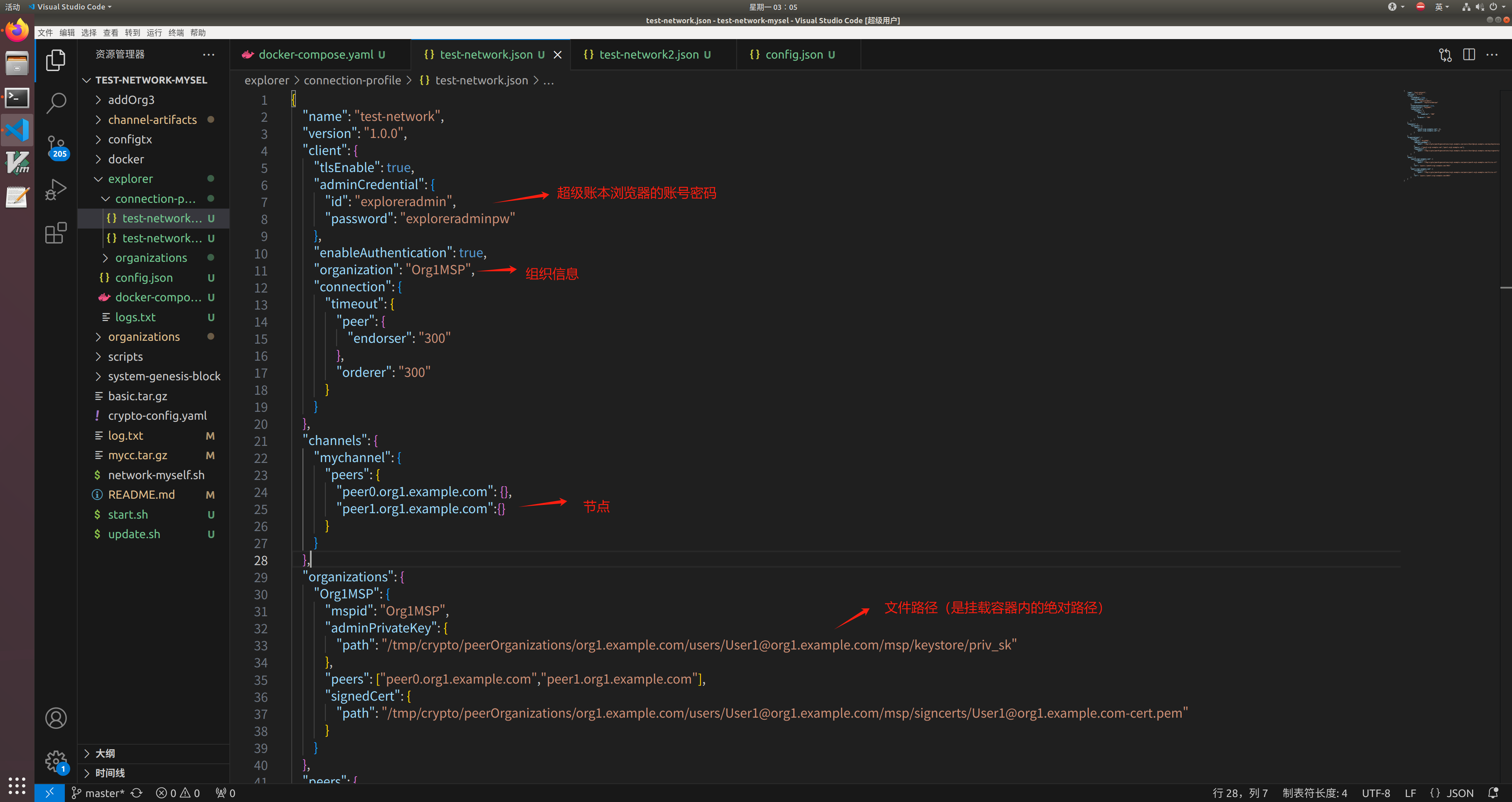Open the text editor notepad dock icon

[17, 197]
